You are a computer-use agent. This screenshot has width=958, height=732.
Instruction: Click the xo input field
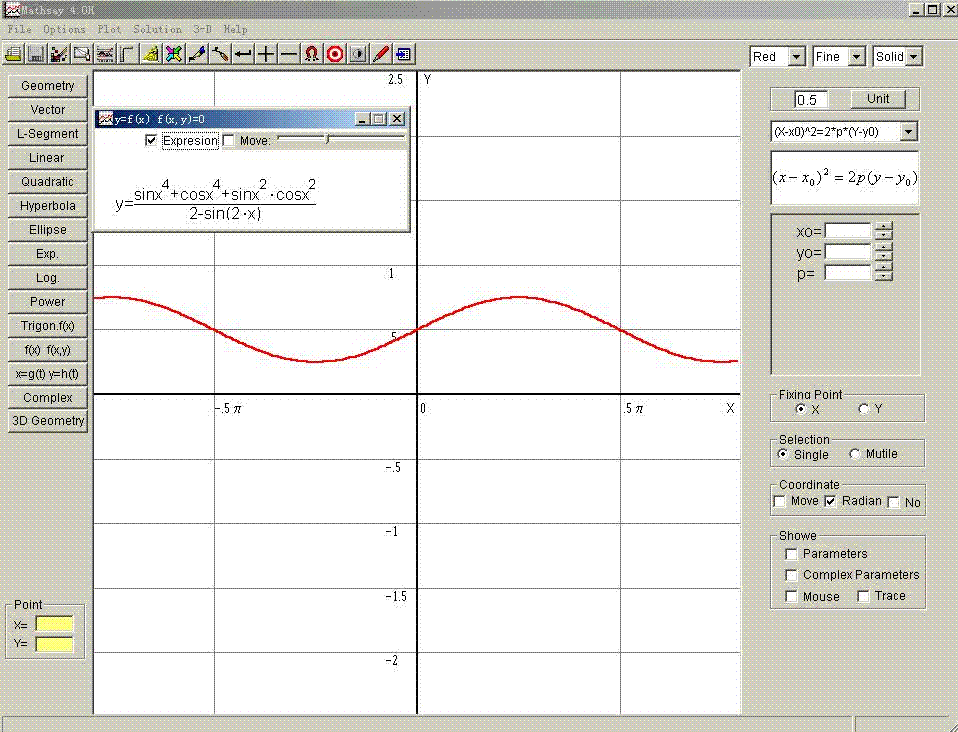pyautogui.click(x=848, y=231)
